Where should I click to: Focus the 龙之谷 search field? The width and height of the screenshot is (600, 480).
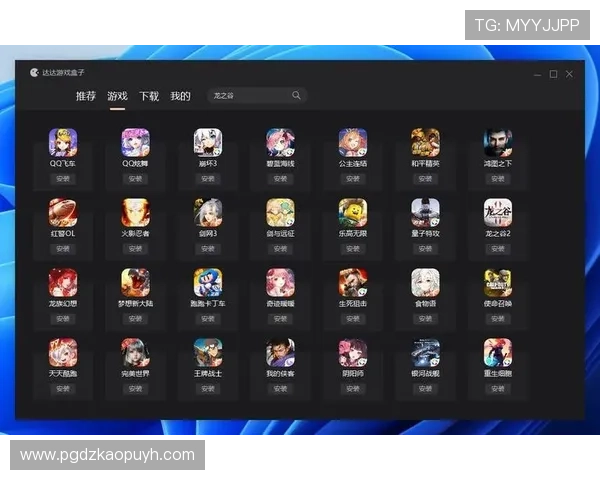257,95
